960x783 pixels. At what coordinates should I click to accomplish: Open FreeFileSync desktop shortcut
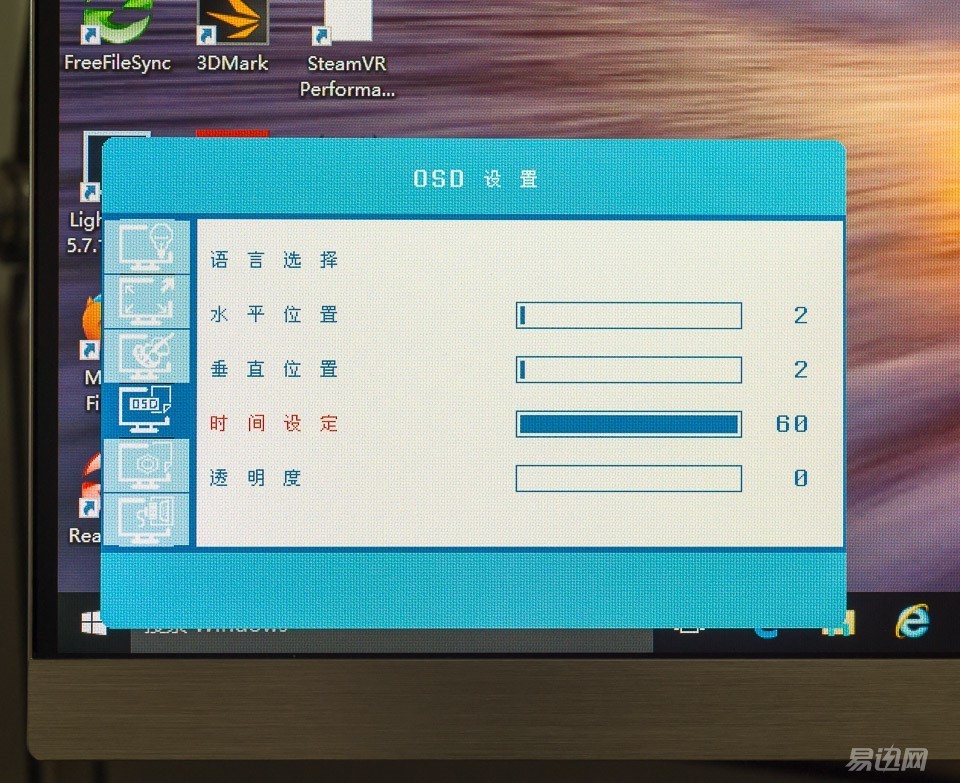click(117, 37)
